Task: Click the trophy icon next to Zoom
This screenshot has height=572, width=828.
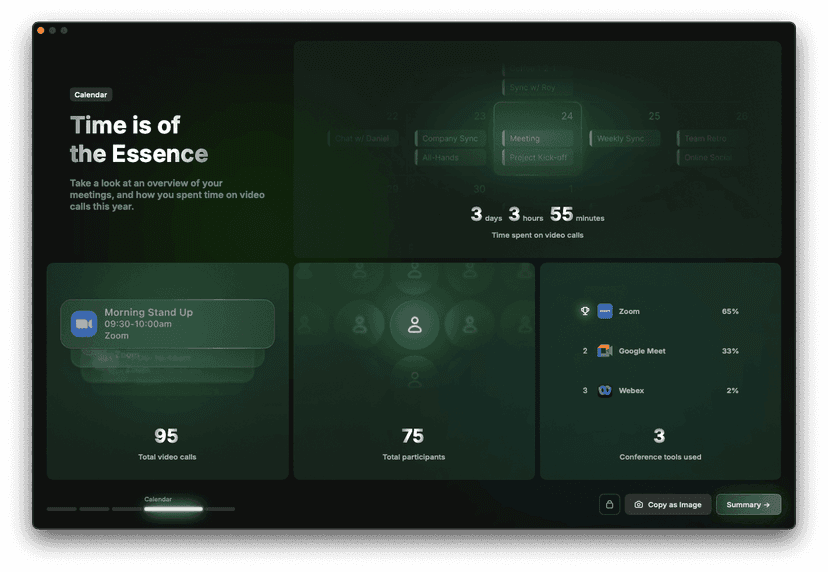Action: [585, 311]
